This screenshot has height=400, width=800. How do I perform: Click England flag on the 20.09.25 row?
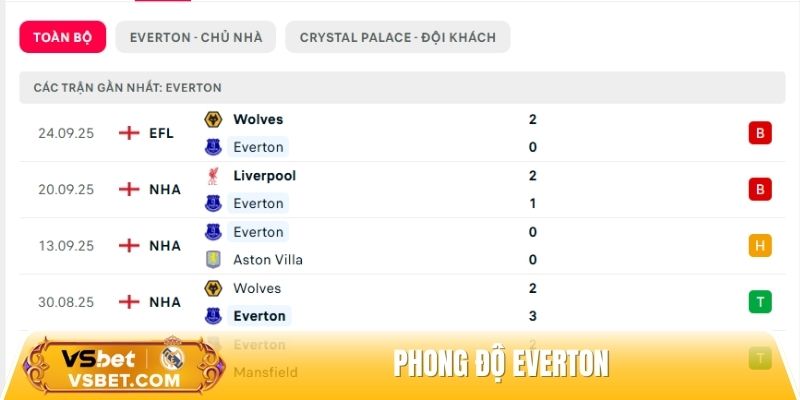pos(128,189)
